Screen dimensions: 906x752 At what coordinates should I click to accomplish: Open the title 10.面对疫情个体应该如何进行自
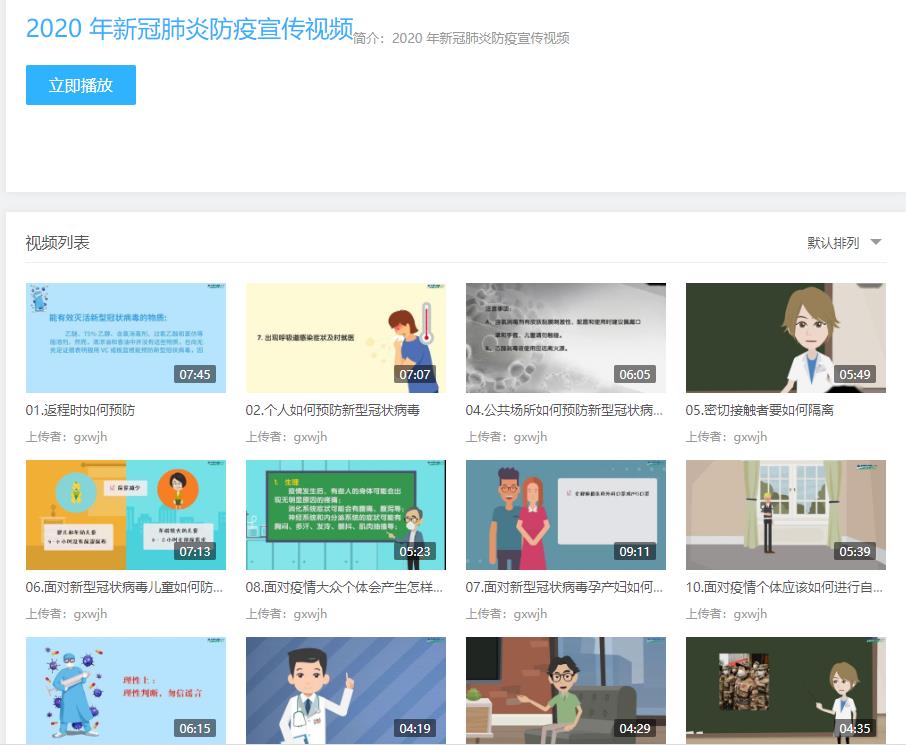(x=784, y=587)
